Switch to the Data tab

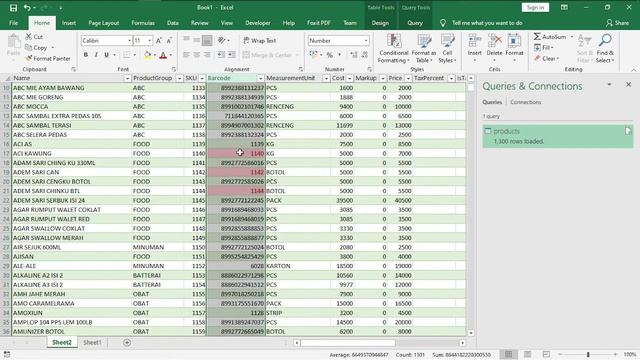point(173,23)
